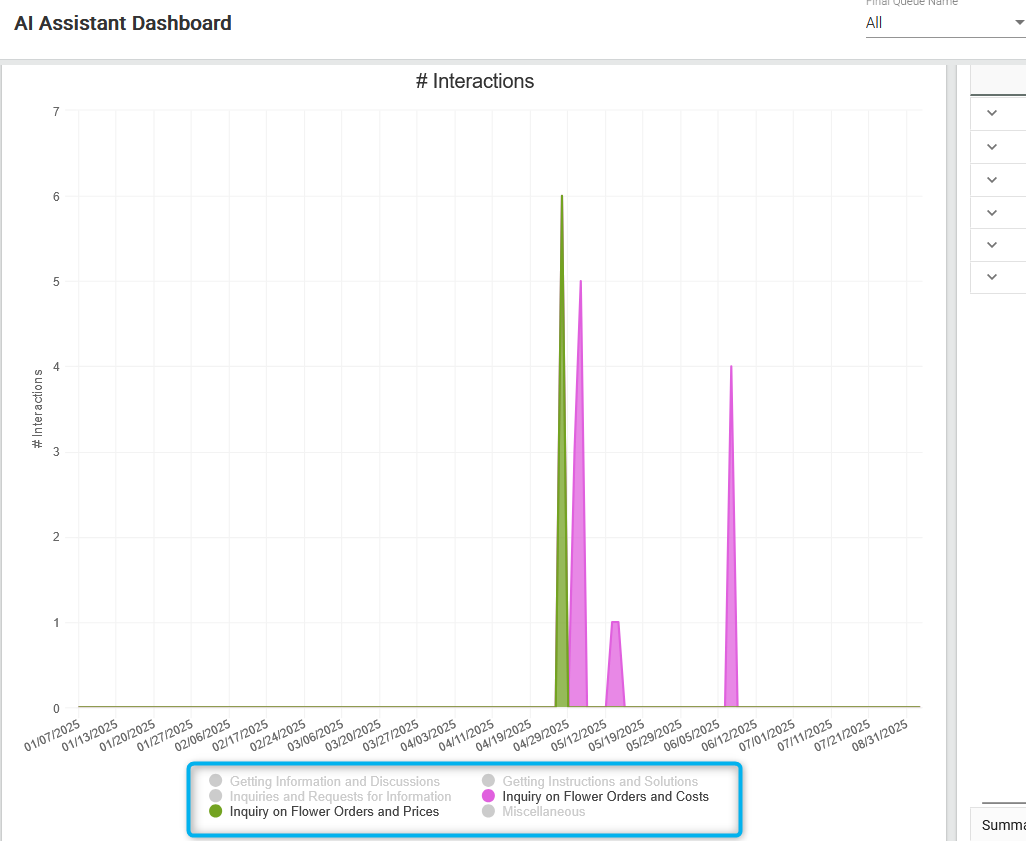Click gray circle beside Getting Information and Discussions
Viewport: 1026px width, 841px height.
click(215, 781)
